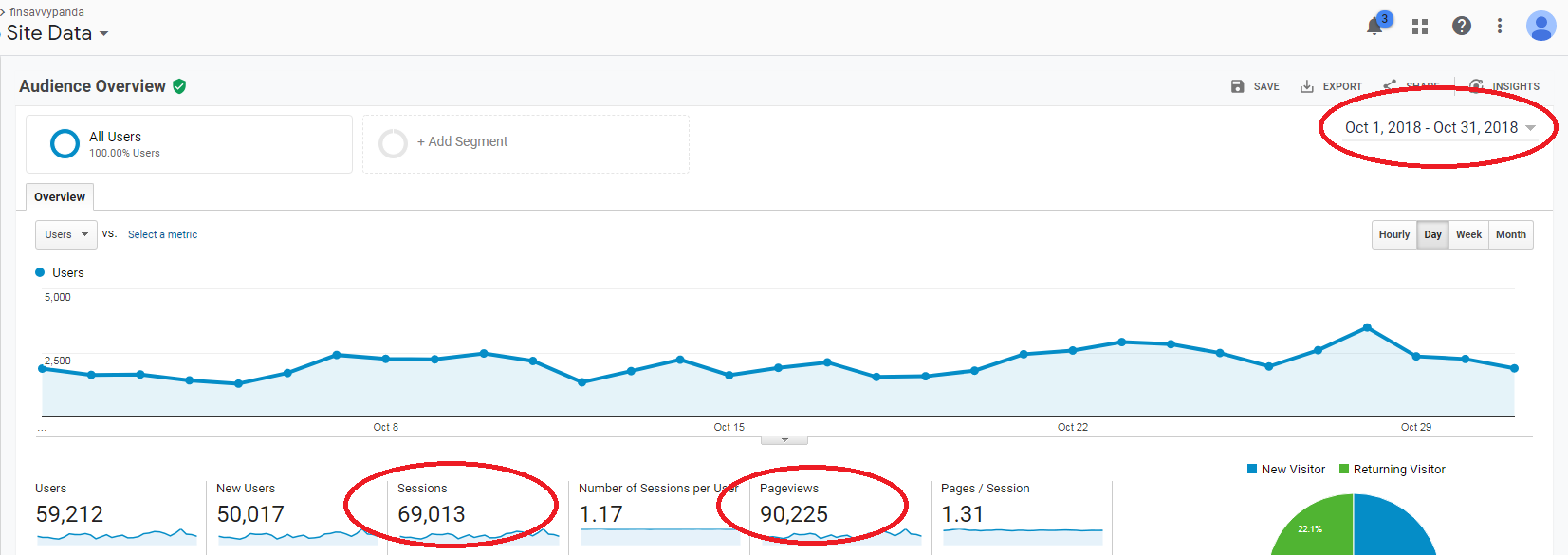Screen dimensions: 1568x555
Task: Open the Oct 1 - Oct 31, 2018 date range picker
Action: click(x=1440, y=127)
